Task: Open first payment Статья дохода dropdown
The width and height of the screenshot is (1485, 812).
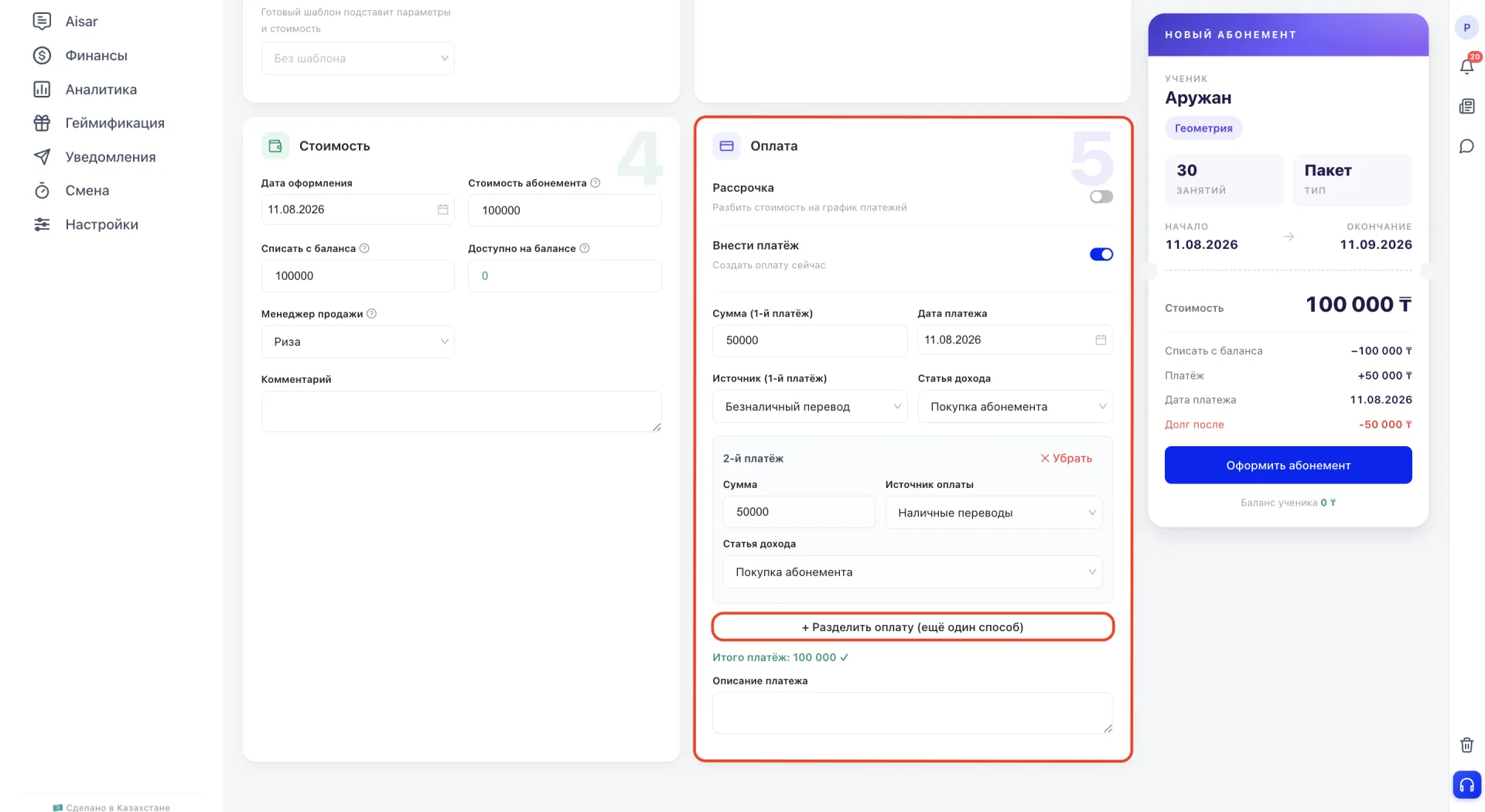Action: pos(1015,407)
